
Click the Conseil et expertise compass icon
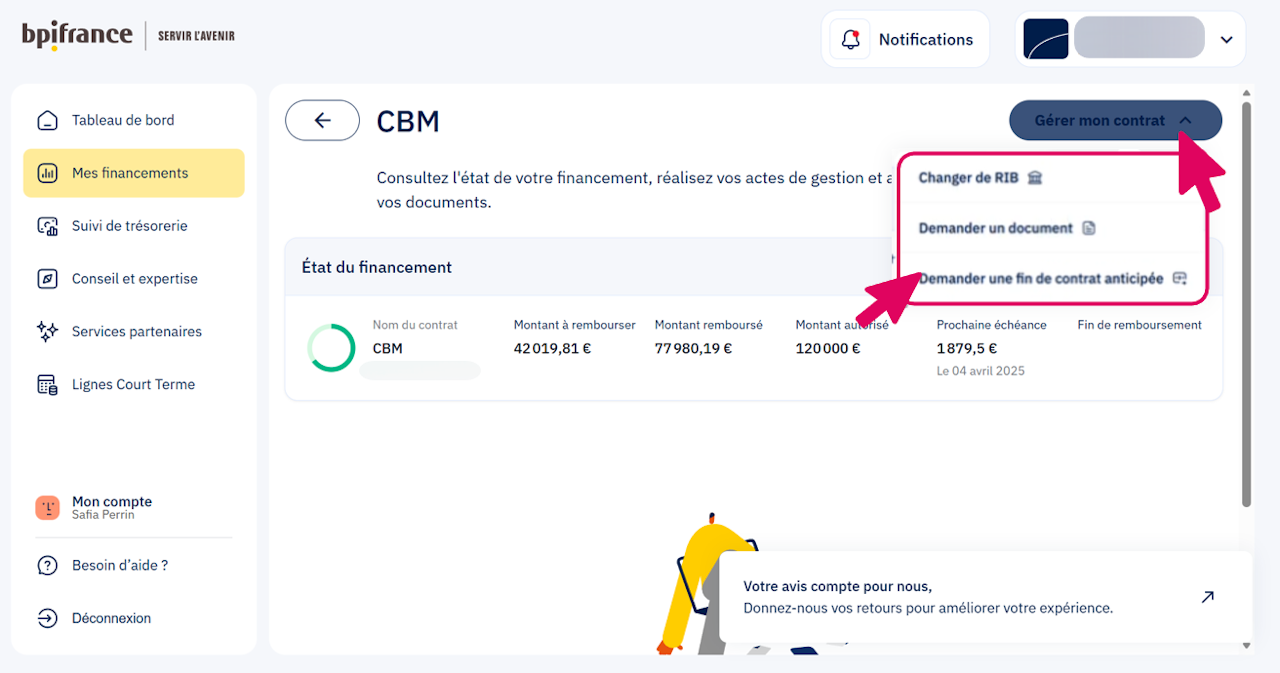click(47, 279)
